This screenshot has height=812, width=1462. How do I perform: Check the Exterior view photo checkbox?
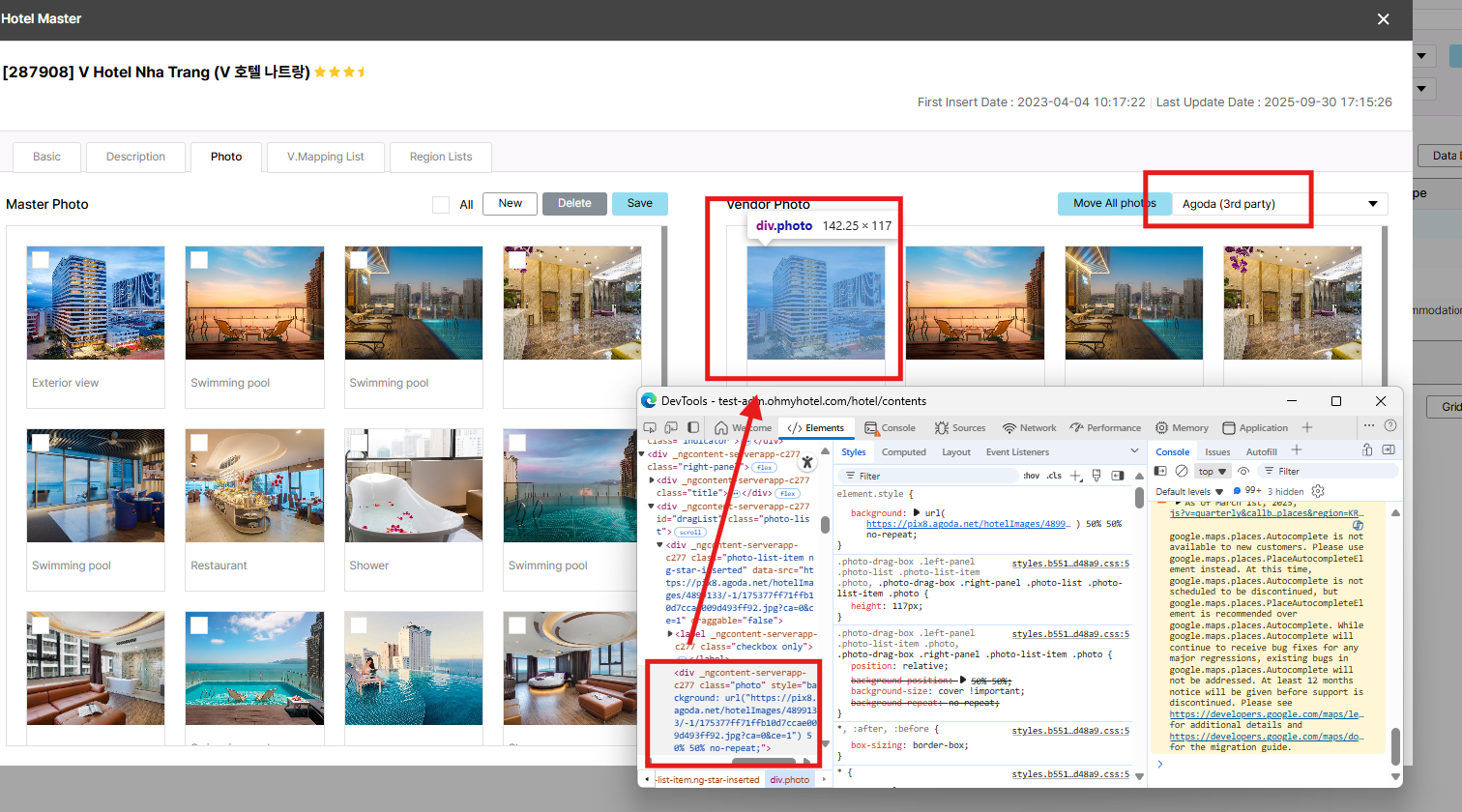41,260
